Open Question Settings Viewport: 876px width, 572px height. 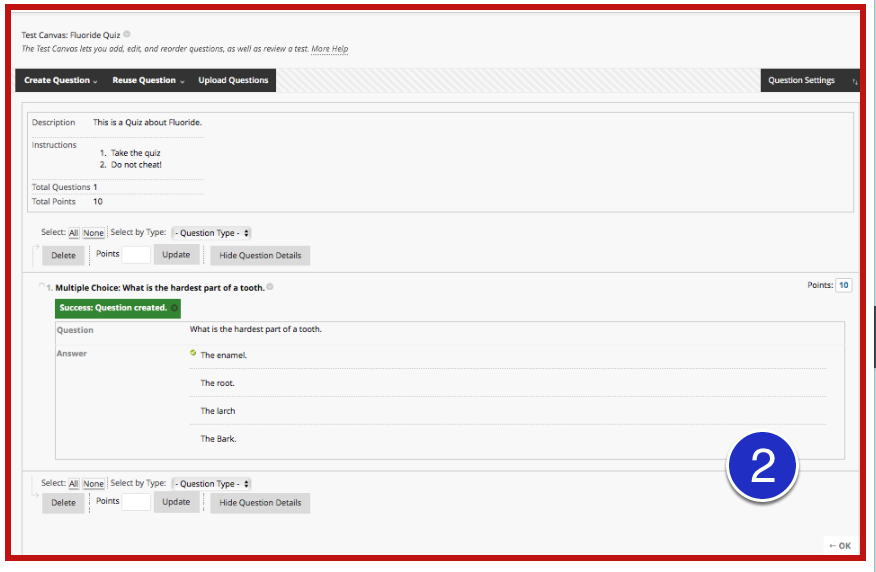[x=801, y=80]
